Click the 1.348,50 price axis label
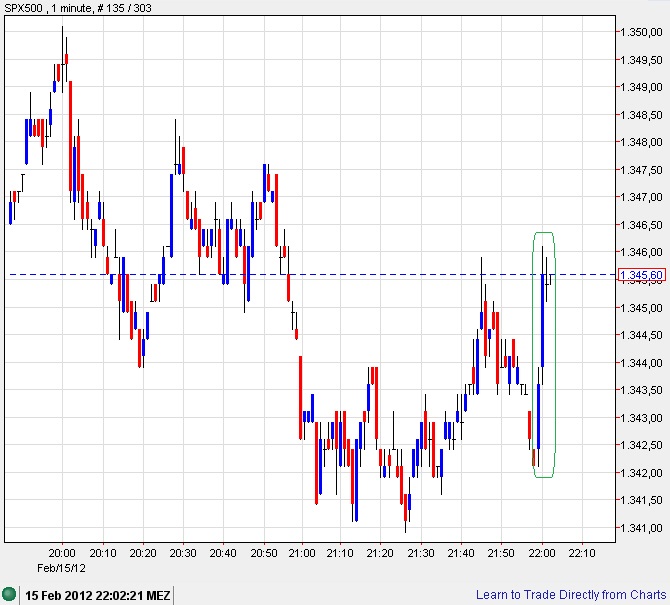670x605 pixels. point(641,115)
